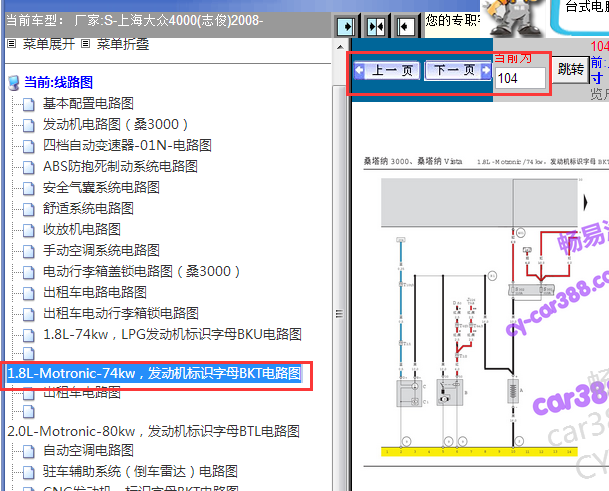Click the left panel scrollbar up arrow
The image size is (609, 491).
click(x=340, y=47)
